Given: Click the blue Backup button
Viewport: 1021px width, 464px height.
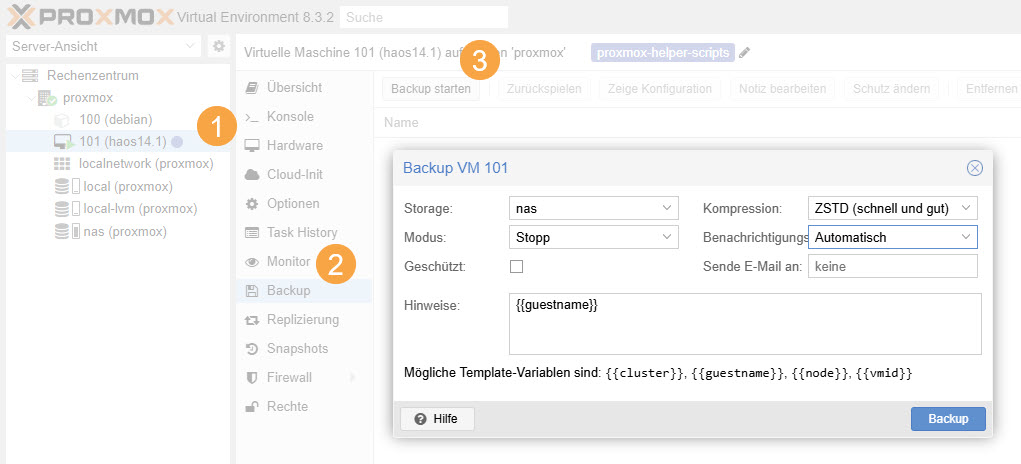Looking at the screenshot, I should click(947, 419).
